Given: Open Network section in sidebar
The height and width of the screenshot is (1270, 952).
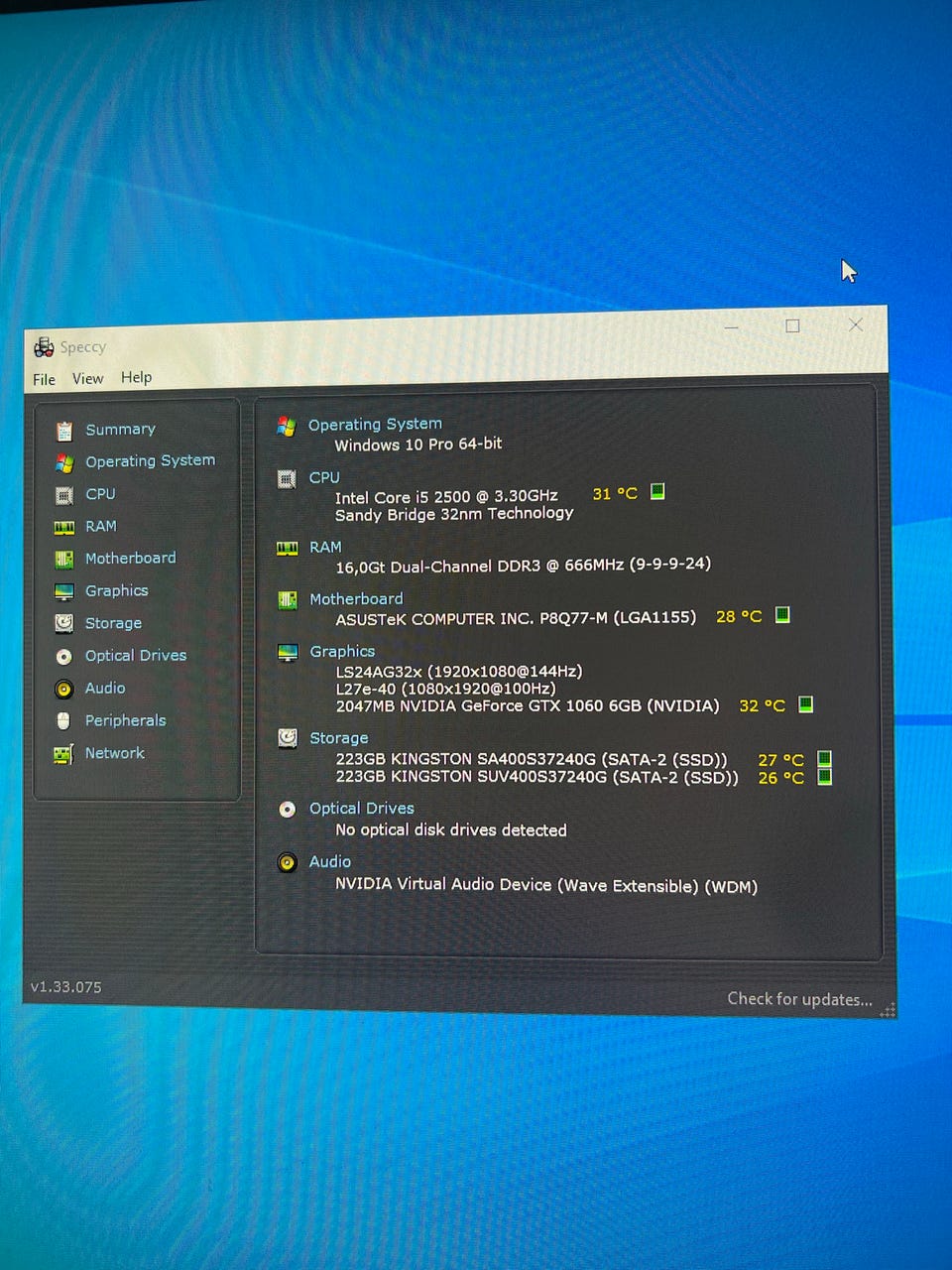Looking at the screenshot, I should click(x=114, y=753).
